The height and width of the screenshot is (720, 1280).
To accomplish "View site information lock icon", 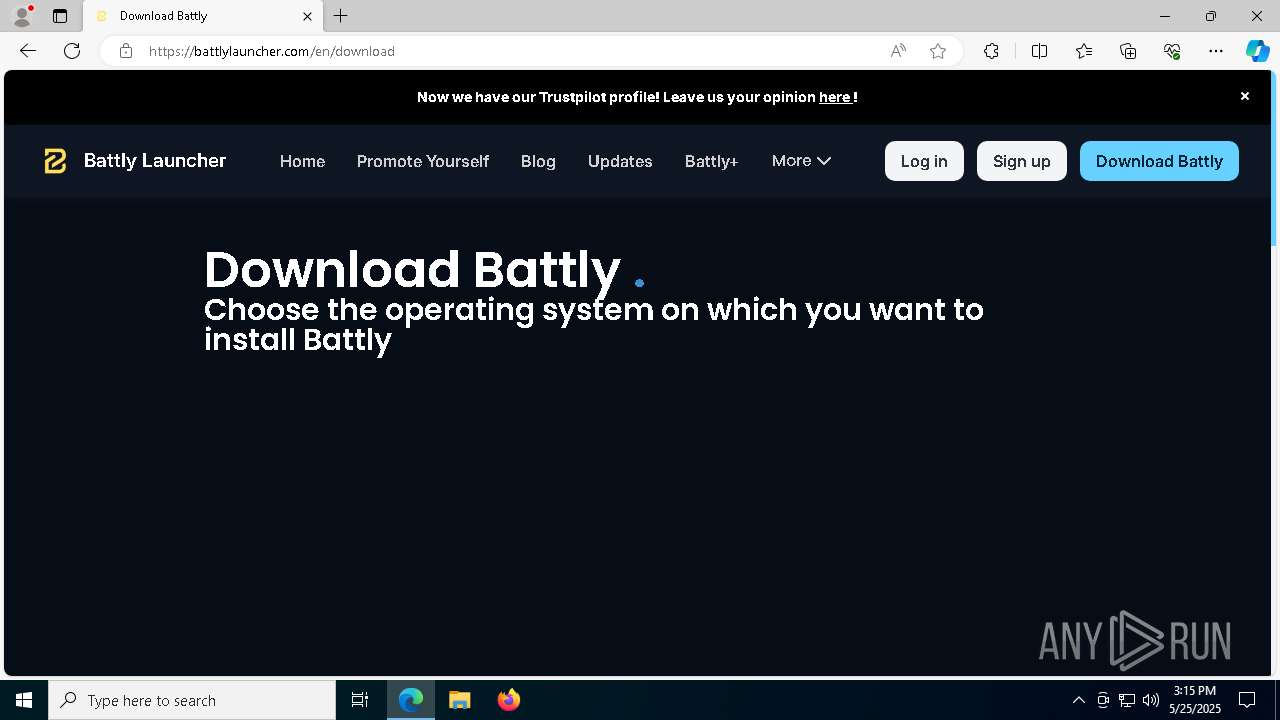I will 126,51.
